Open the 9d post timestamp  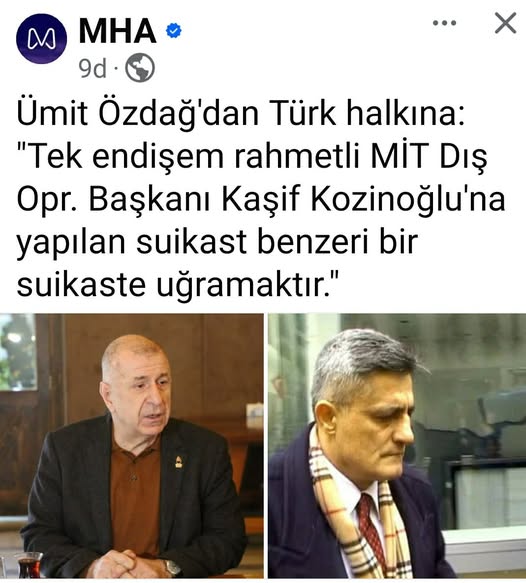point(93,68)
